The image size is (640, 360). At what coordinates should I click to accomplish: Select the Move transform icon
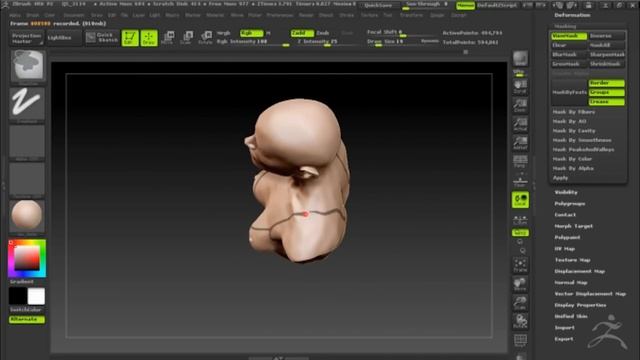tap(168, 38)
